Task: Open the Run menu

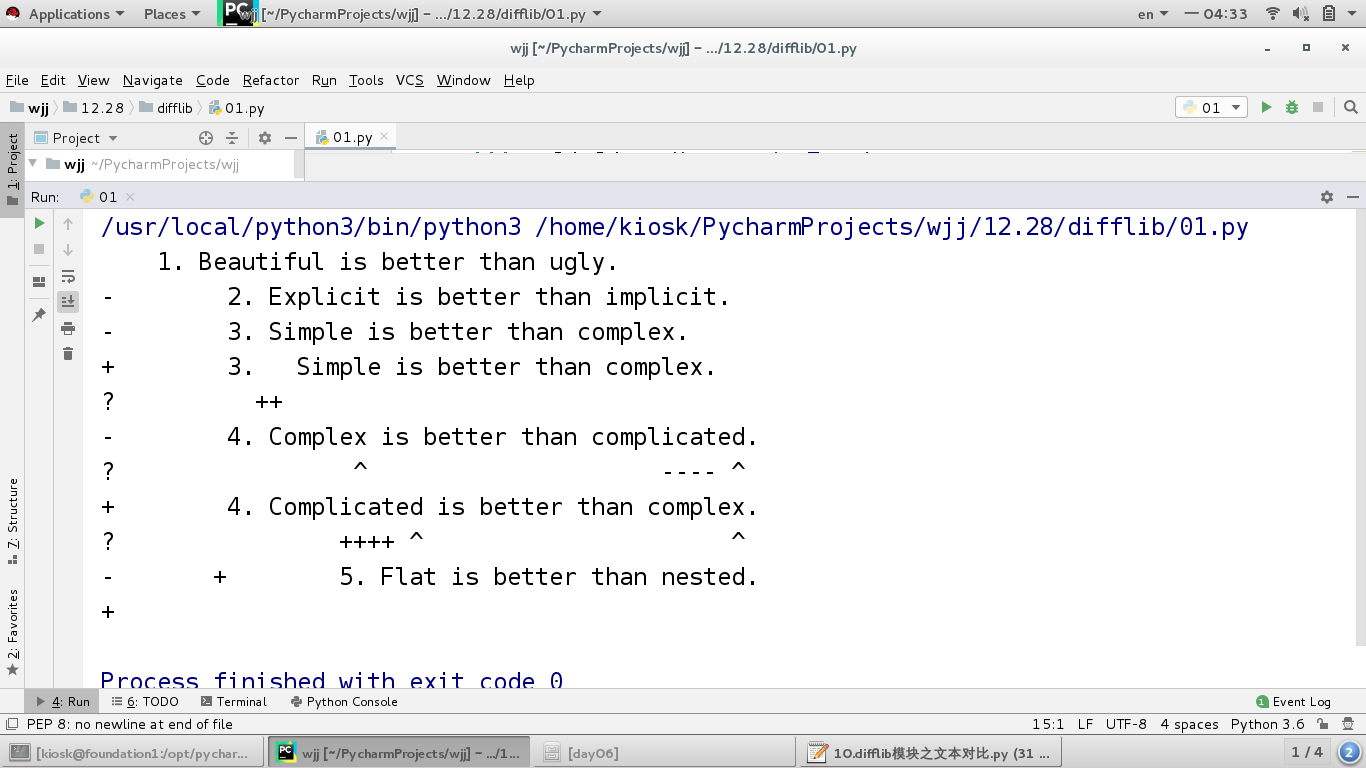Action: coord(324,80)
